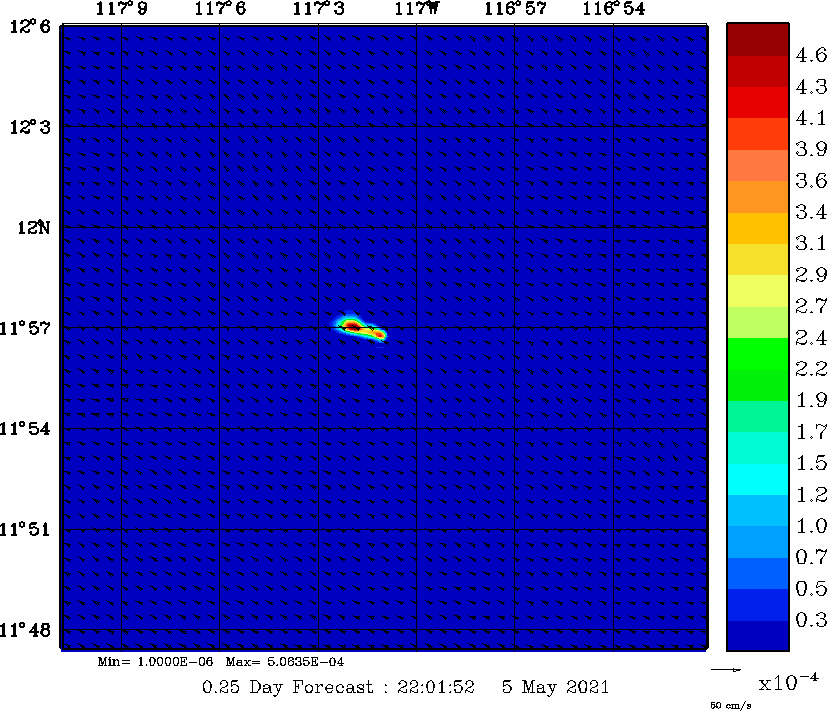The image size is (827, 711).
Task: Click the darkest blue bottom colorbar band
Action: click(757, 636)
